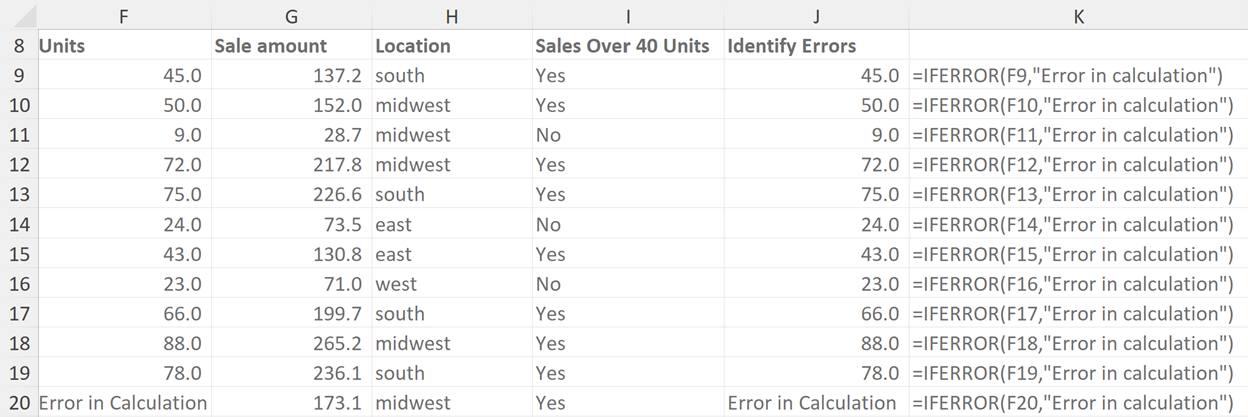Select the row 14 header

click(18, 224)
